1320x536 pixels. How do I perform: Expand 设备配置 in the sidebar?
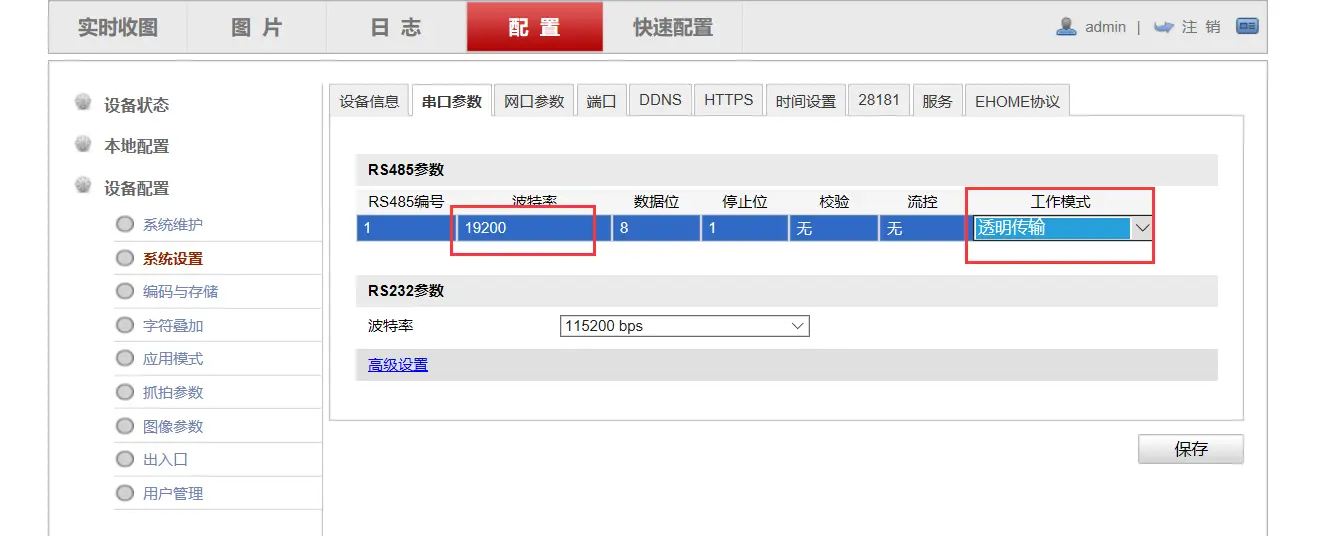click(x=137, y=188)
